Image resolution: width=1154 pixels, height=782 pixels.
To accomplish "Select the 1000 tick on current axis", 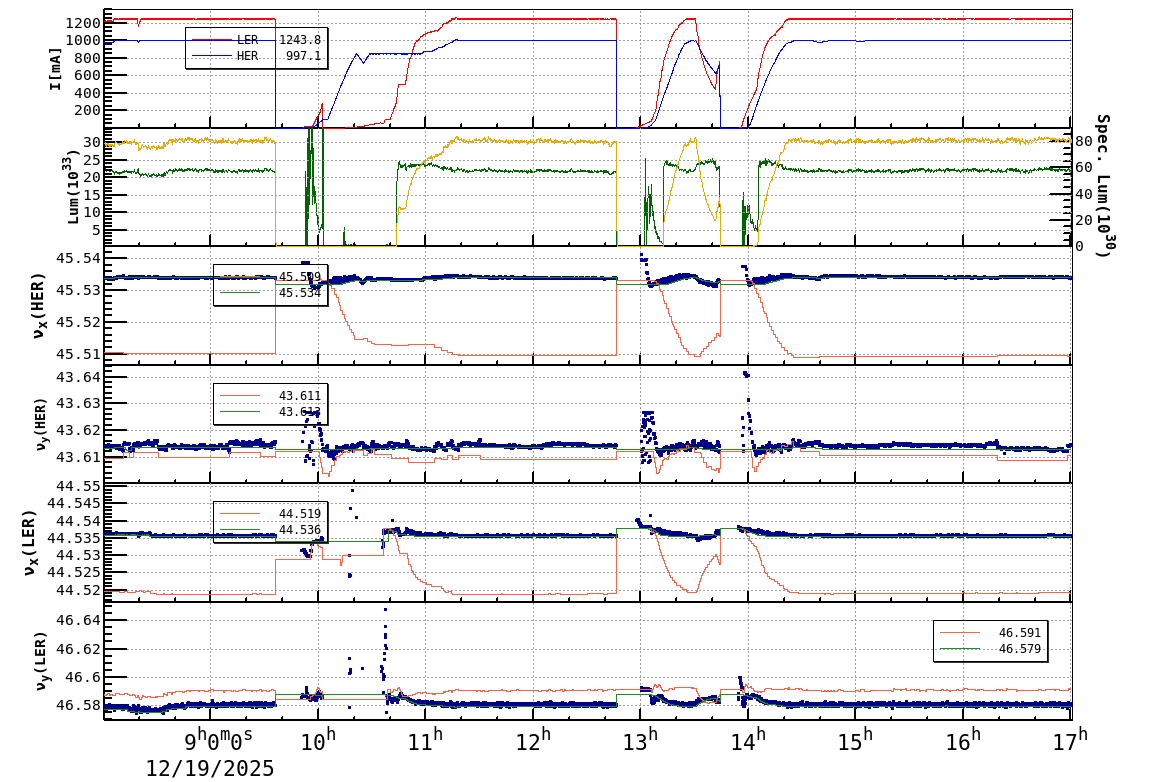I will click(83, 40).
